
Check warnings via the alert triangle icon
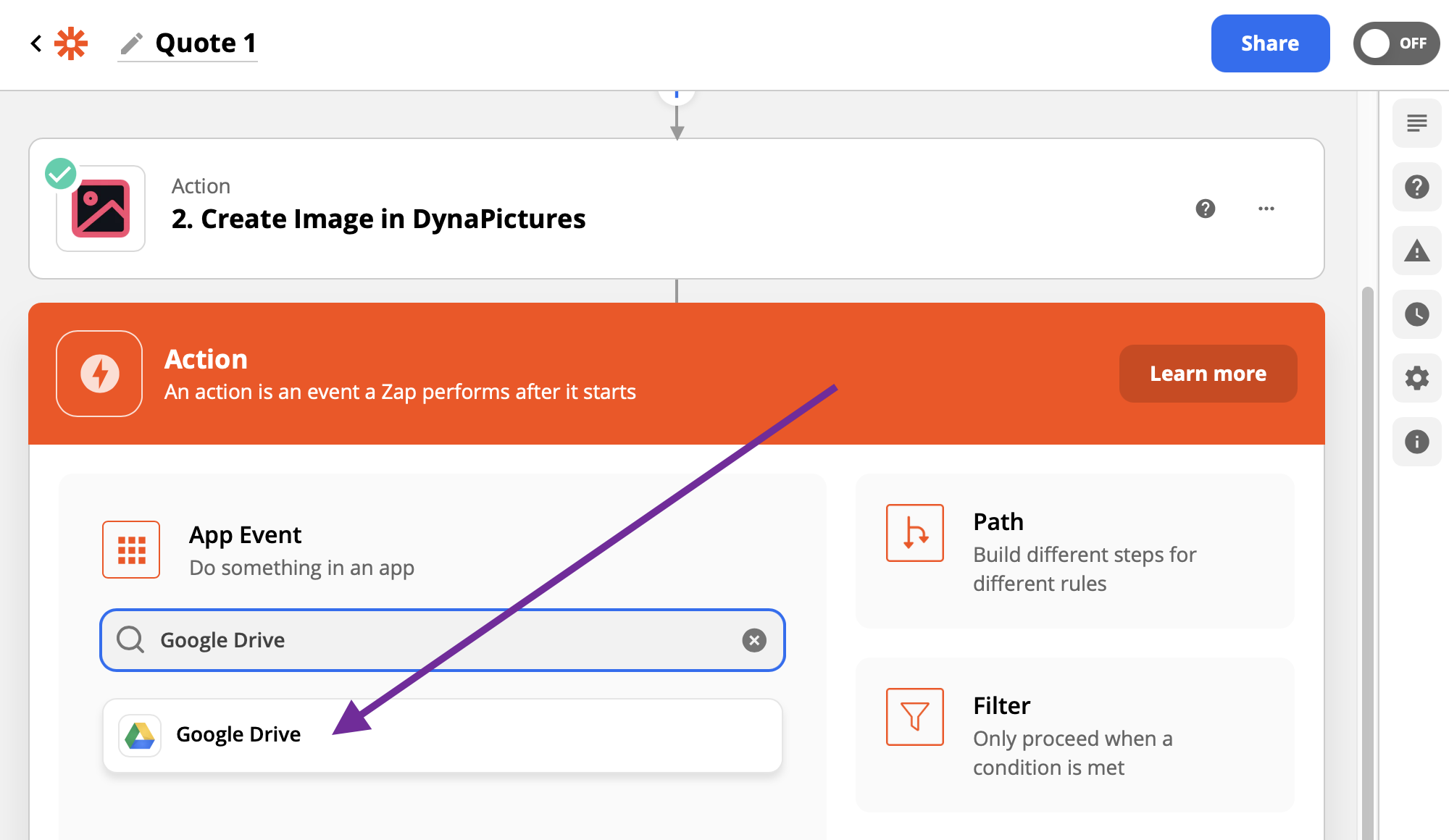[x=1416, y=251]
